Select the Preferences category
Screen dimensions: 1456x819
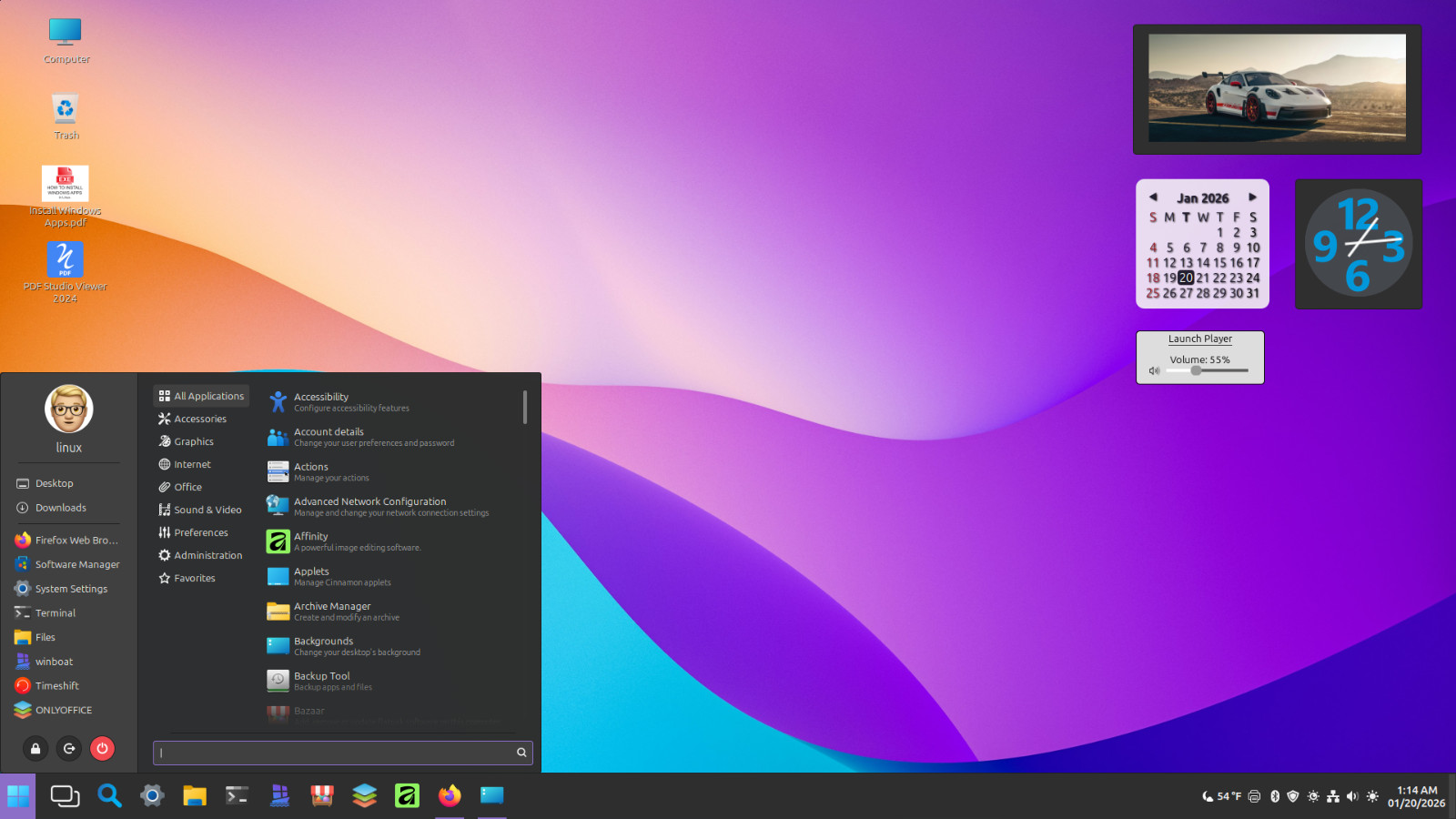(201, 532)
